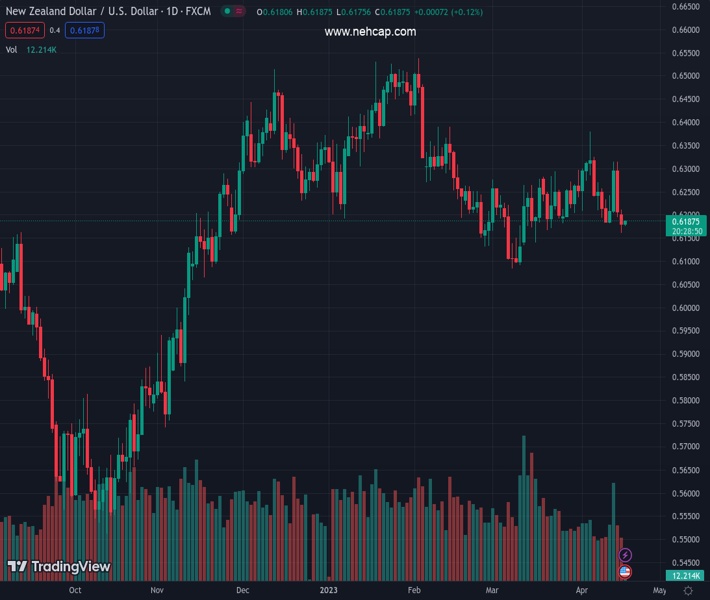Click the 0.65000 level on price scale

684,76
